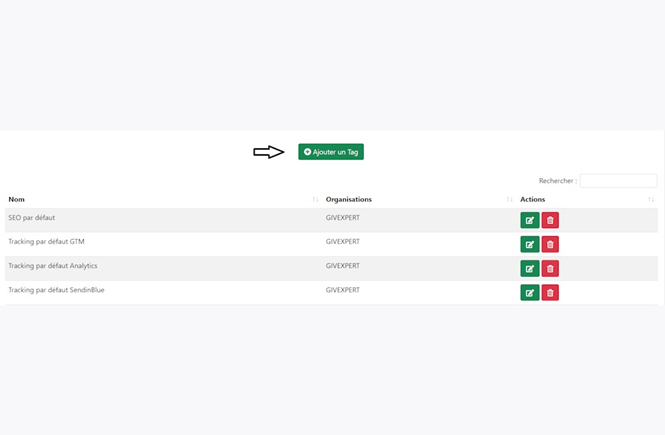
Task: Click the Ajouter un Tag button
Action: tap(331, 152)
